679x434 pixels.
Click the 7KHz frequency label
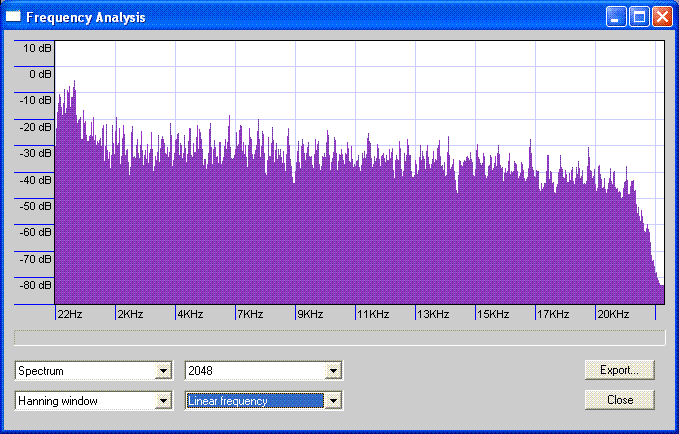click(250, 314)
